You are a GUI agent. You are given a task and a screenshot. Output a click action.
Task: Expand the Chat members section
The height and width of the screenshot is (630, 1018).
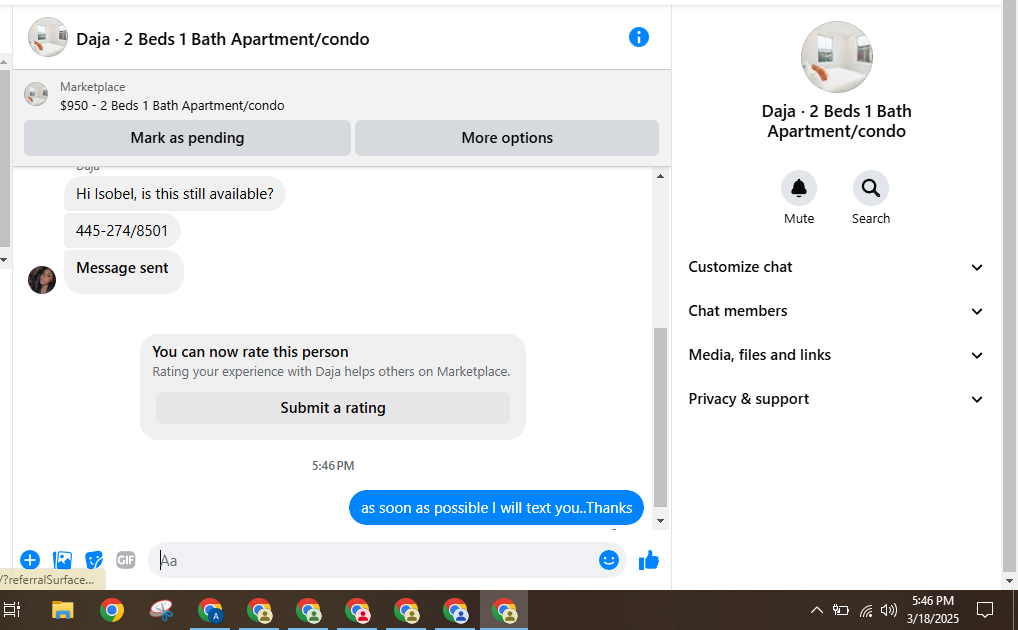click(836, 311)
